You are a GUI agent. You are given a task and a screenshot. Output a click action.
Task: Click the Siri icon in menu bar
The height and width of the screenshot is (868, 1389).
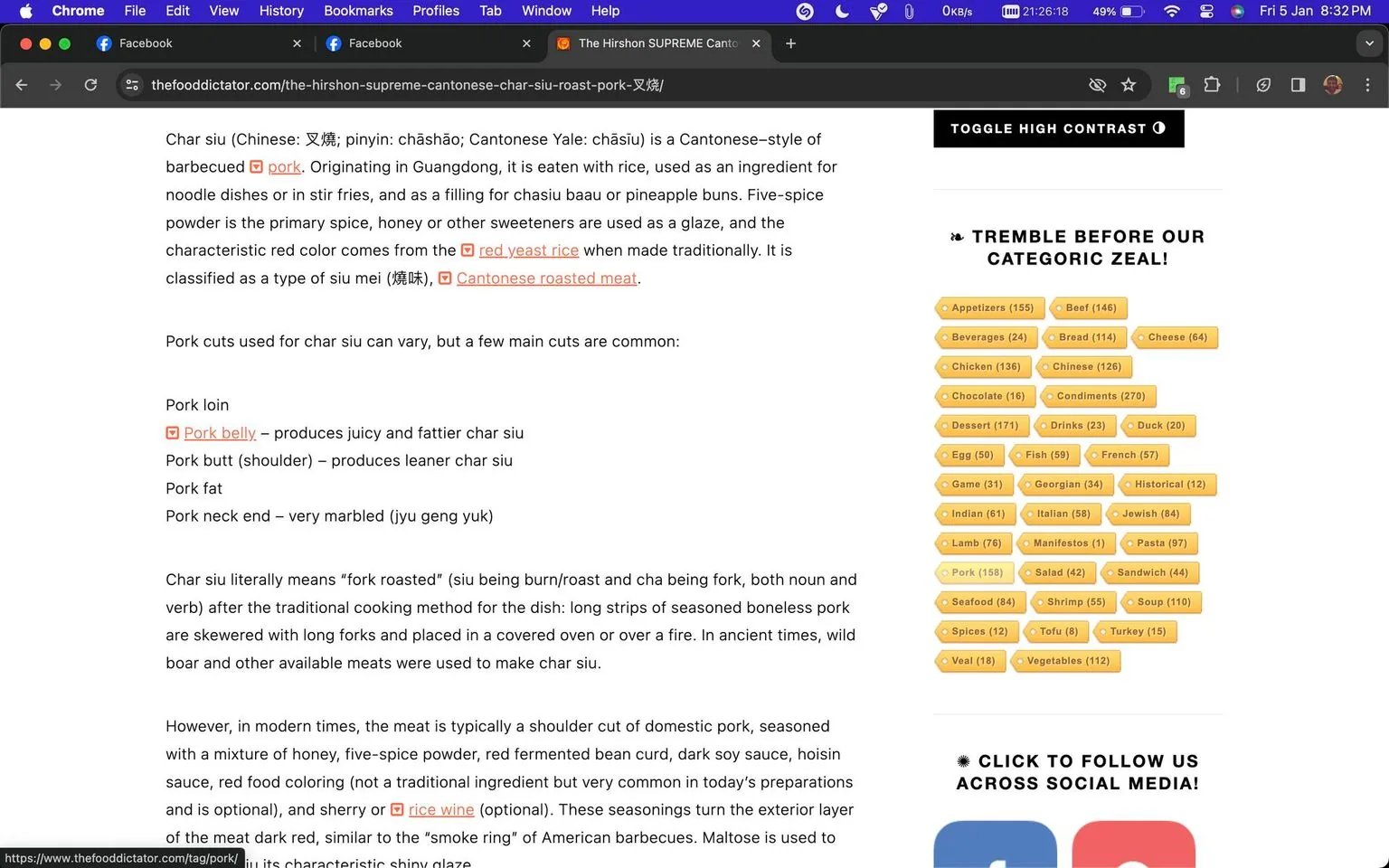[1237, 11]
